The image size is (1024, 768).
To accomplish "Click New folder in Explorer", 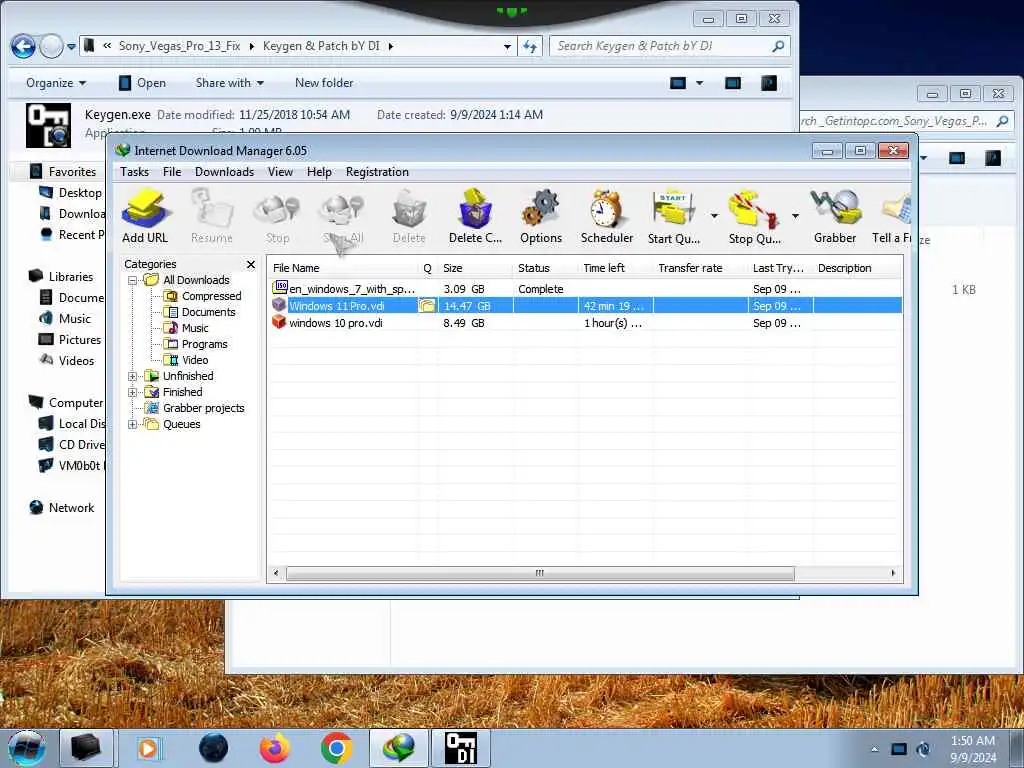I will [324, 83].
